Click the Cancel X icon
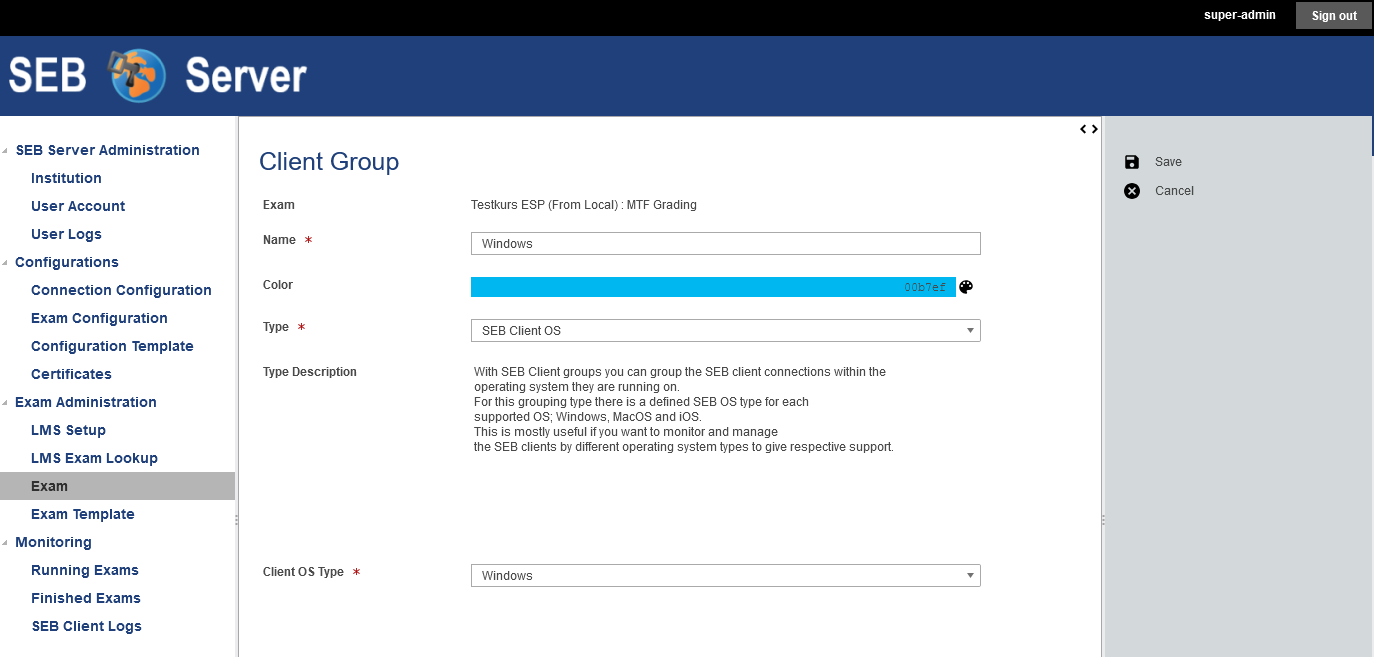1374x657 pixels. (x=1131, y=191)
